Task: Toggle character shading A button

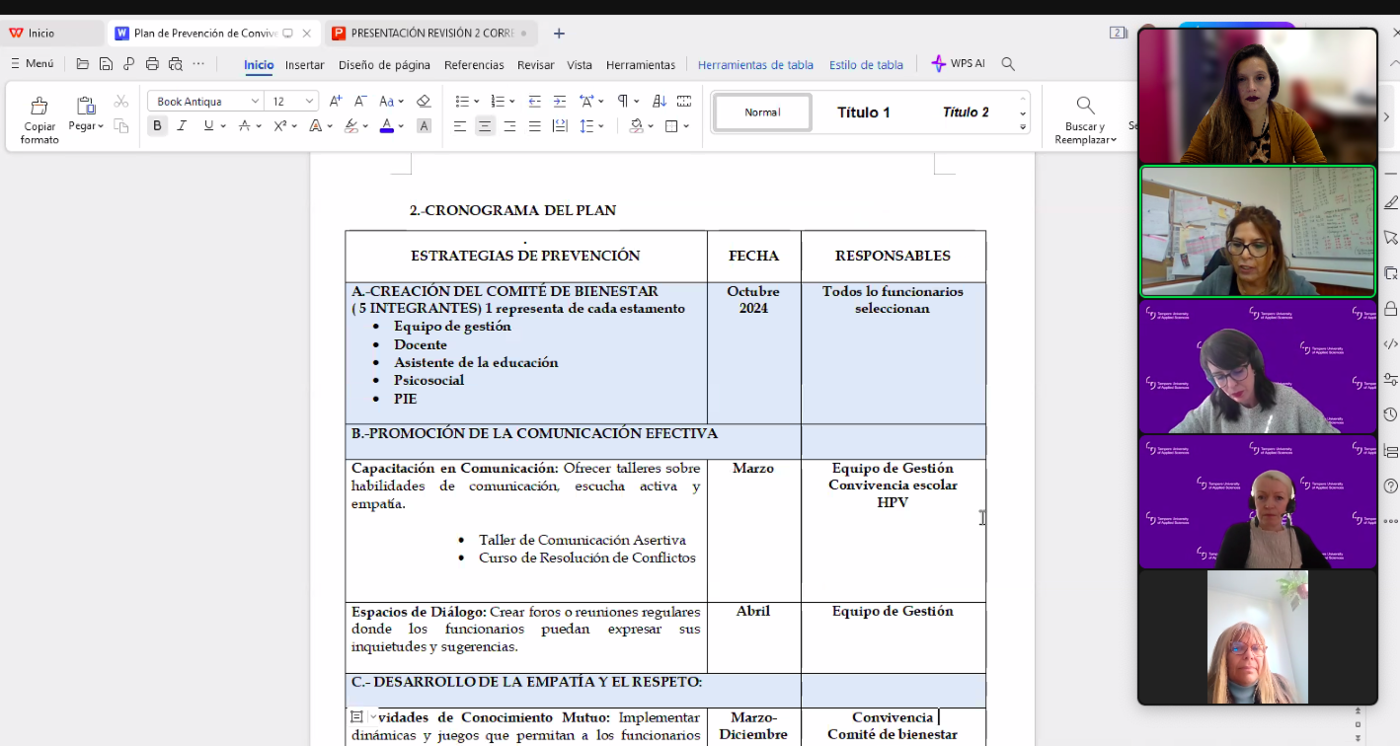Action: click(424, 126)
